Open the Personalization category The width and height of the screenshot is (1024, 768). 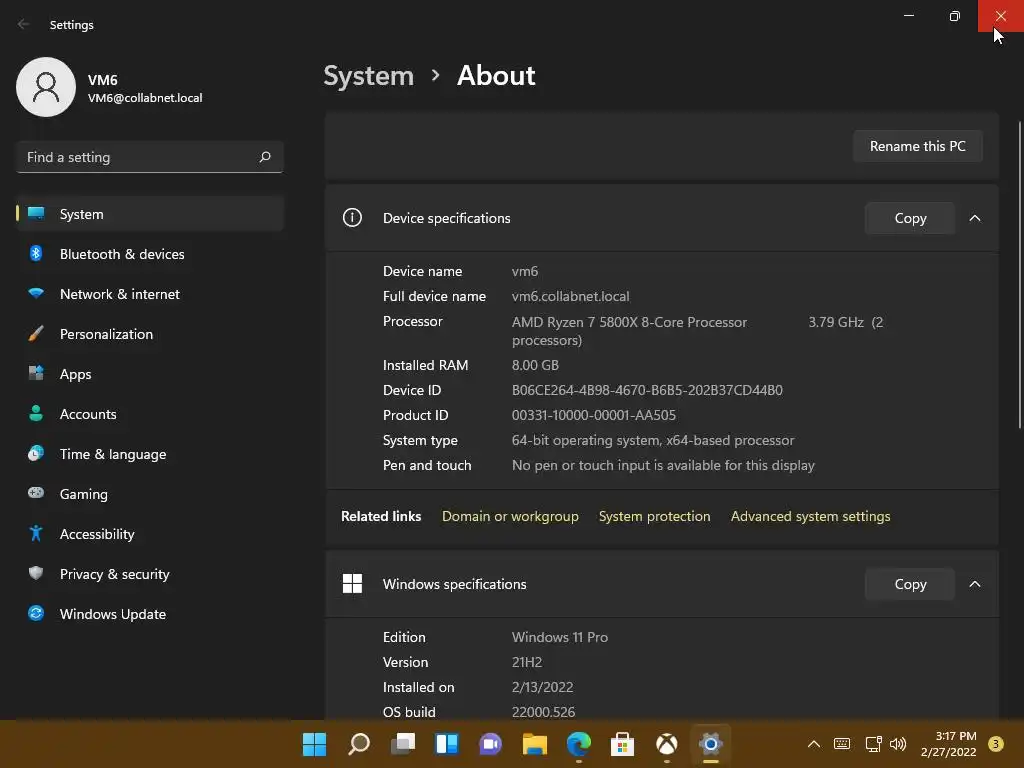150,334
